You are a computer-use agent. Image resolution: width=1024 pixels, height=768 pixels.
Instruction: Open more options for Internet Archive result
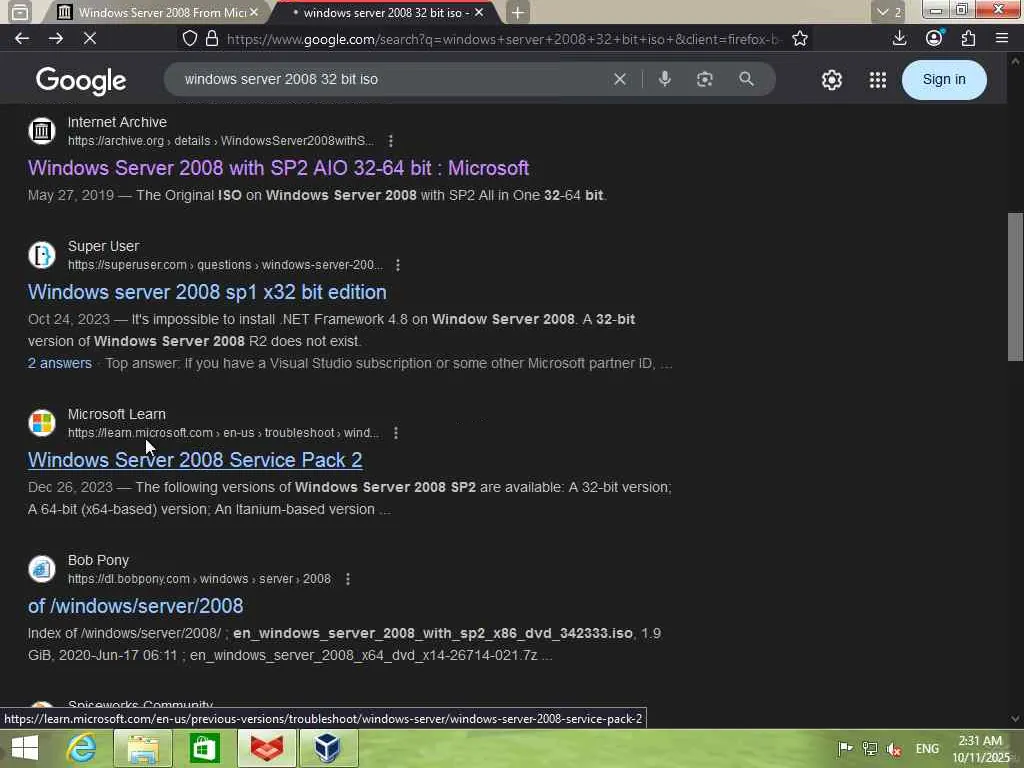point(391,140)
